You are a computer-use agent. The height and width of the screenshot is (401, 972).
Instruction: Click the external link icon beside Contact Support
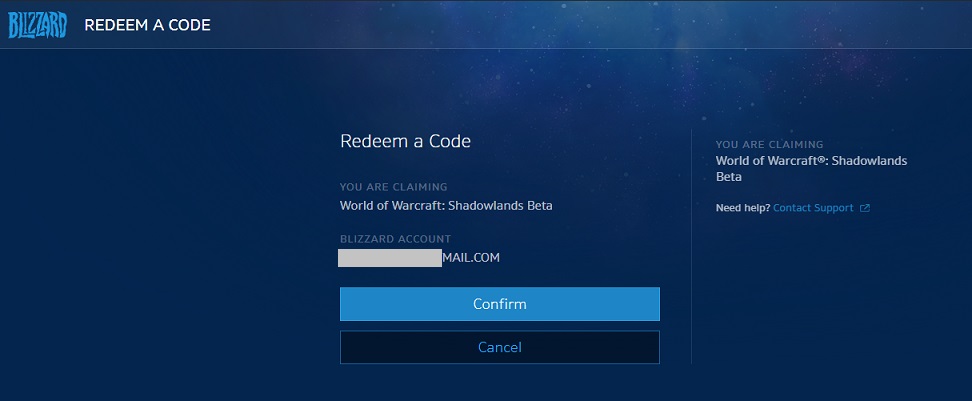[865, 208]
